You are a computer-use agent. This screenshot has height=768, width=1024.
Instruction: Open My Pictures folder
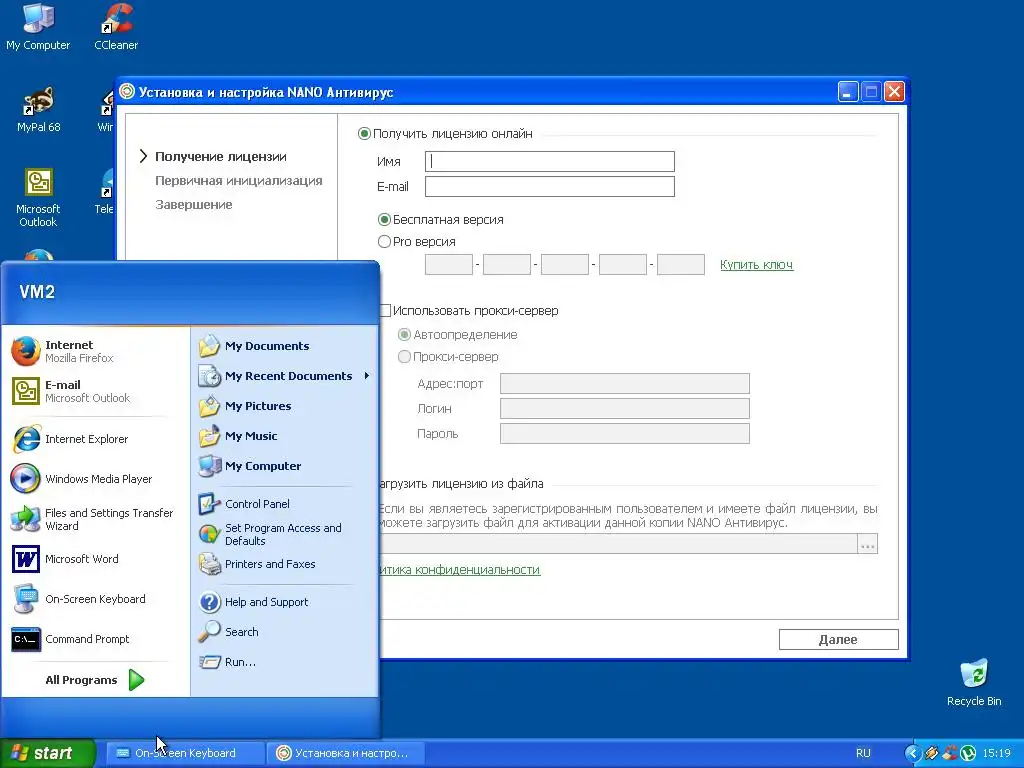(x=284, y=406)
